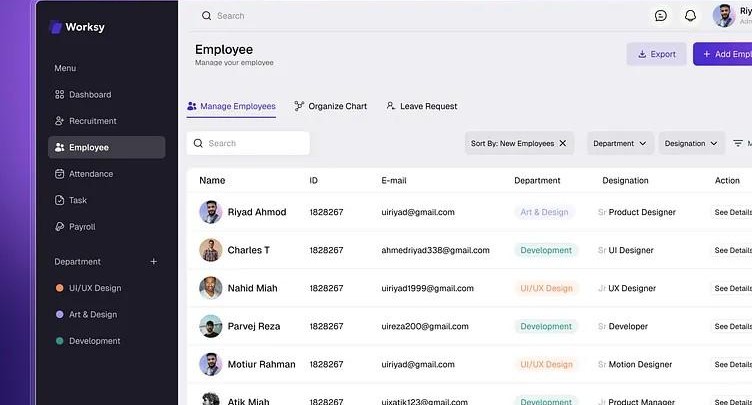Click the Export button
752x405 pixels.
656,54
